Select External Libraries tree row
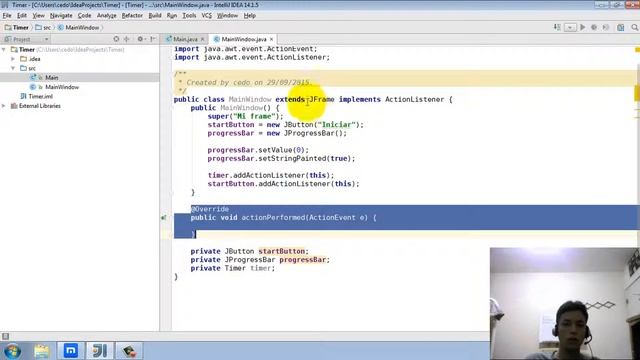Image resolution: width=640 pixels, height=360 pixels. (40, 106)
